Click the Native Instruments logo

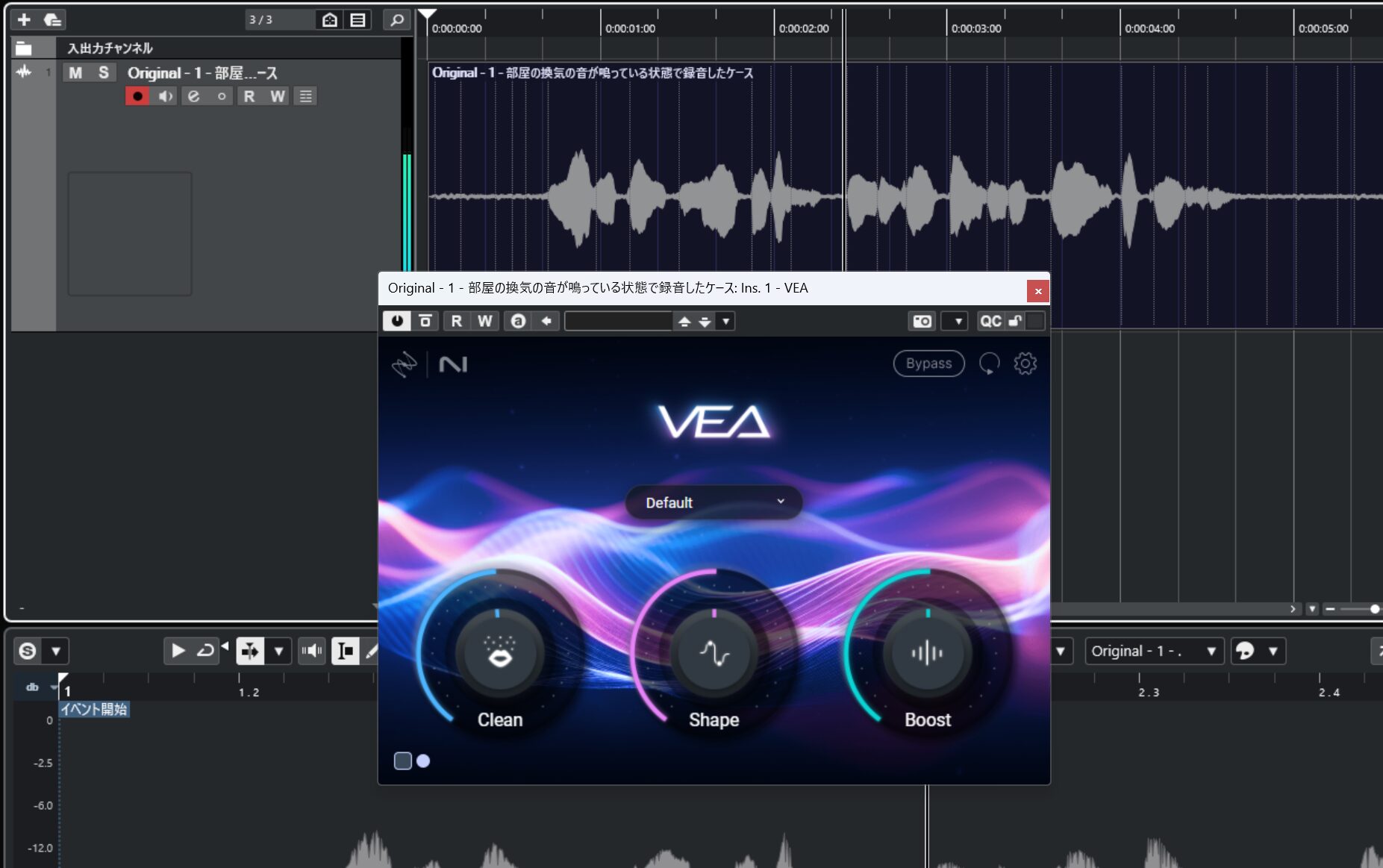(x=453, y=364)
